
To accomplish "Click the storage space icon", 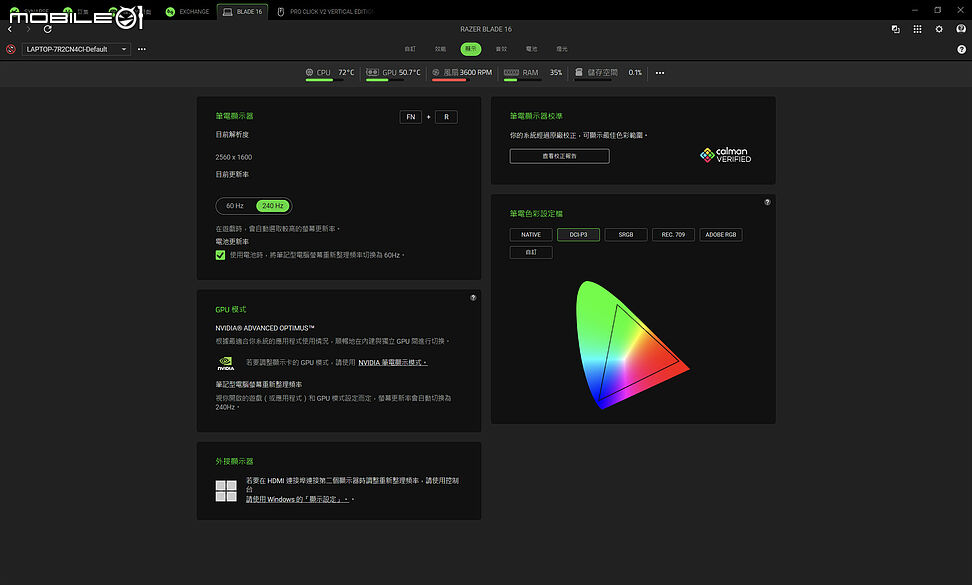I will click(x=578, y=73).
